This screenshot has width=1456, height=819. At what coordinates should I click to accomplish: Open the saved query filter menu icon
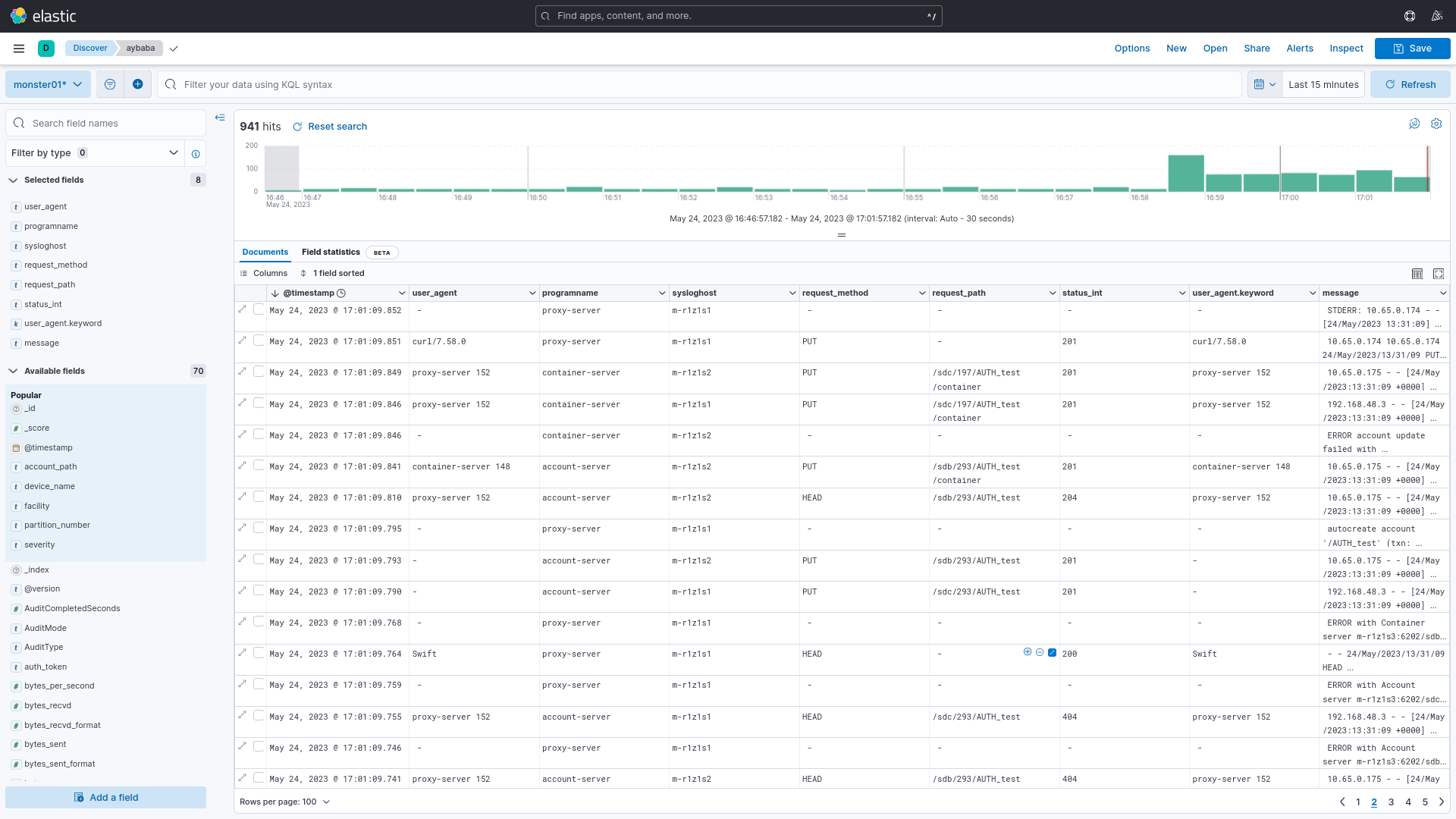(x=110, y=84)
